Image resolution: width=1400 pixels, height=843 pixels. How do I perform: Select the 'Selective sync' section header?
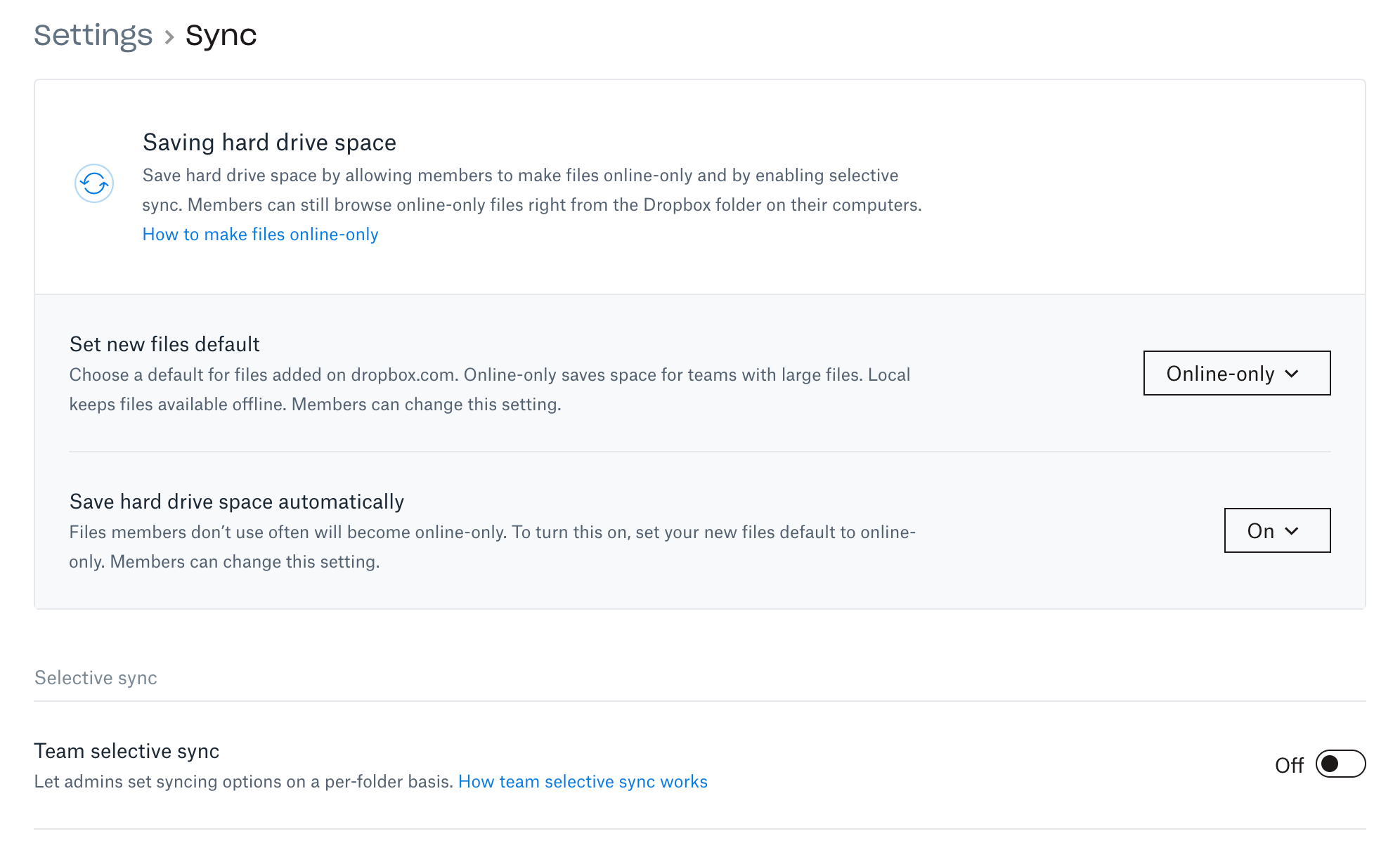coord(96,678)
